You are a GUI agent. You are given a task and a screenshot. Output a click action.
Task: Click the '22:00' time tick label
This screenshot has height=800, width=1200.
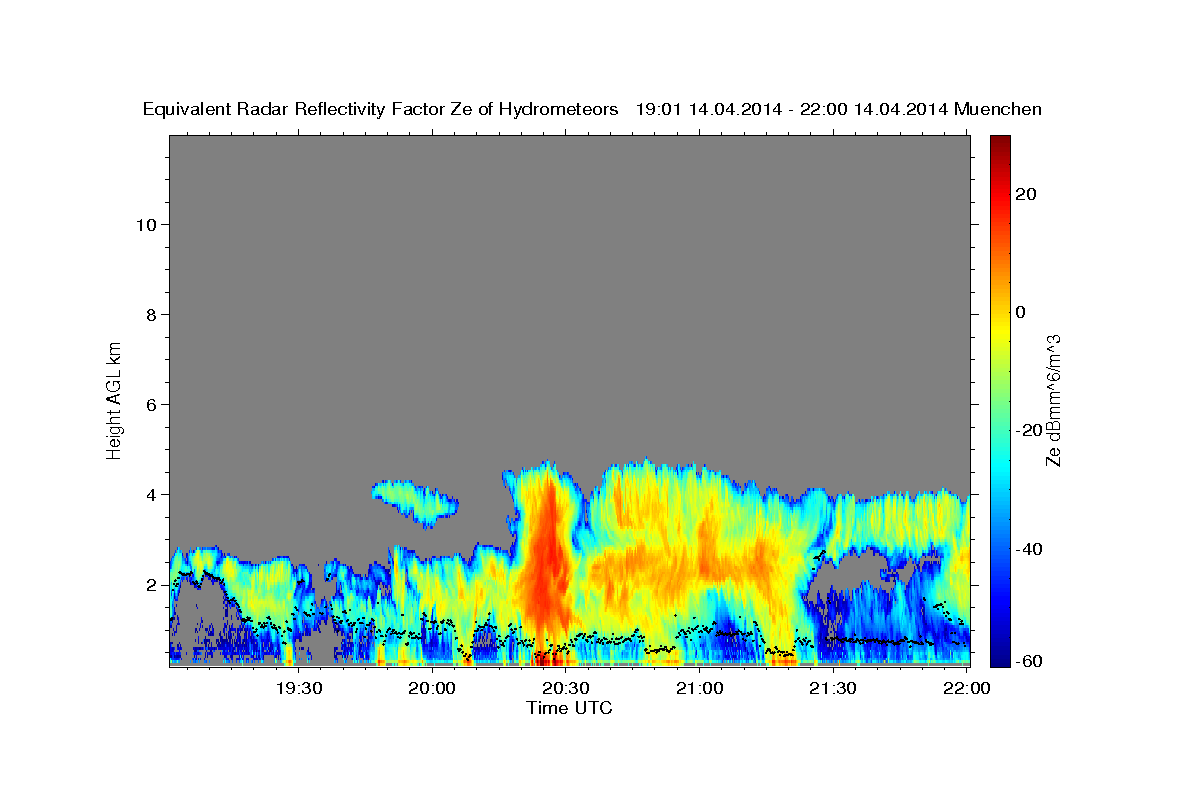click(x=967, y=688)
